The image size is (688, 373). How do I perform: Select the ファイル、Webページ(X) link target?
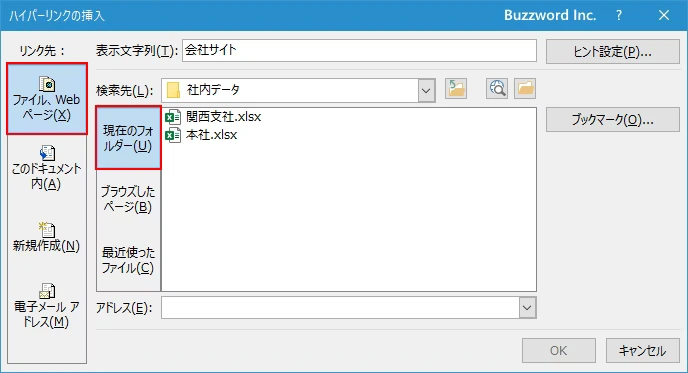[x=47, y=99]
